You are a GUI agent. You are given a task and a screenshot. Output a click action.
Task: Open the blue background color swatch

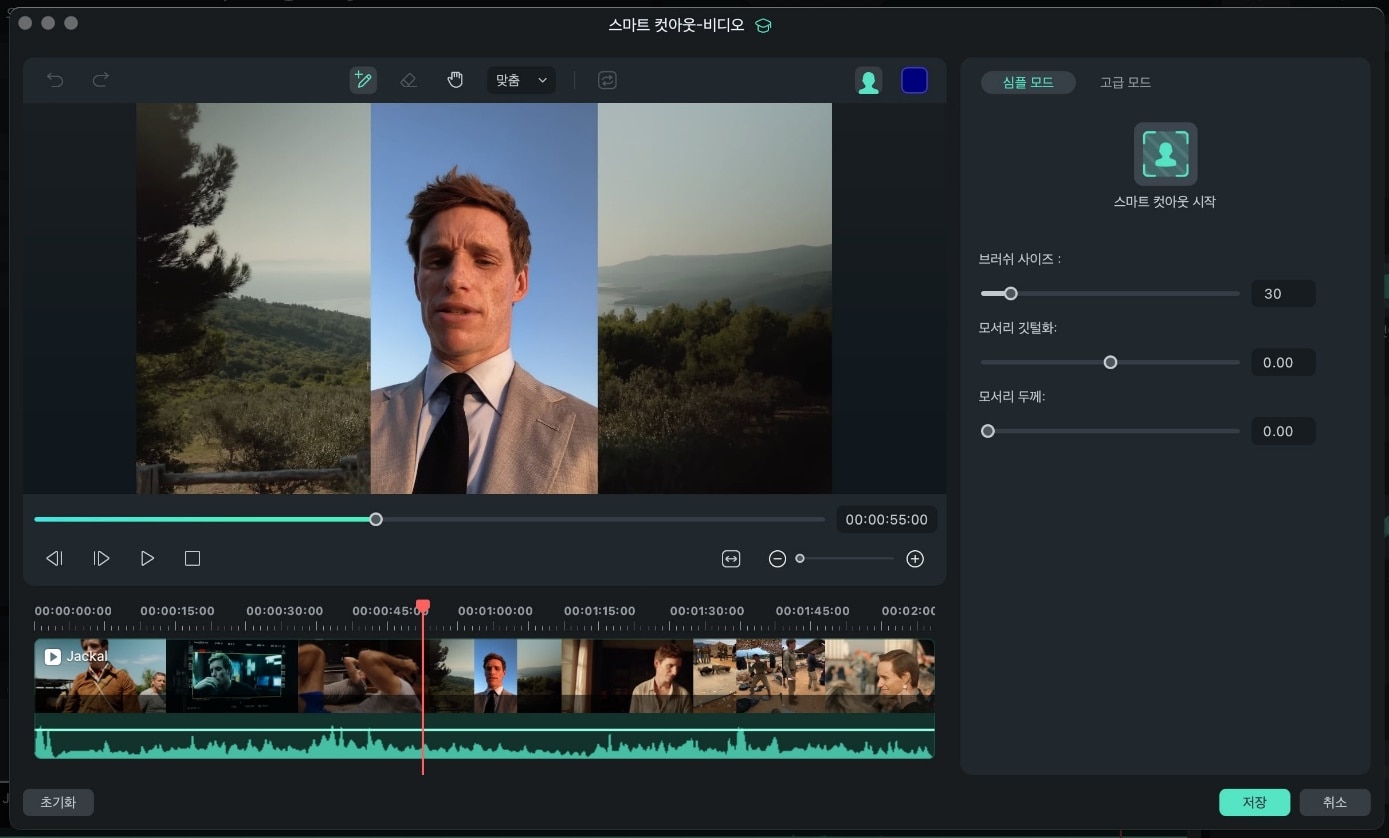click(914, 81)
